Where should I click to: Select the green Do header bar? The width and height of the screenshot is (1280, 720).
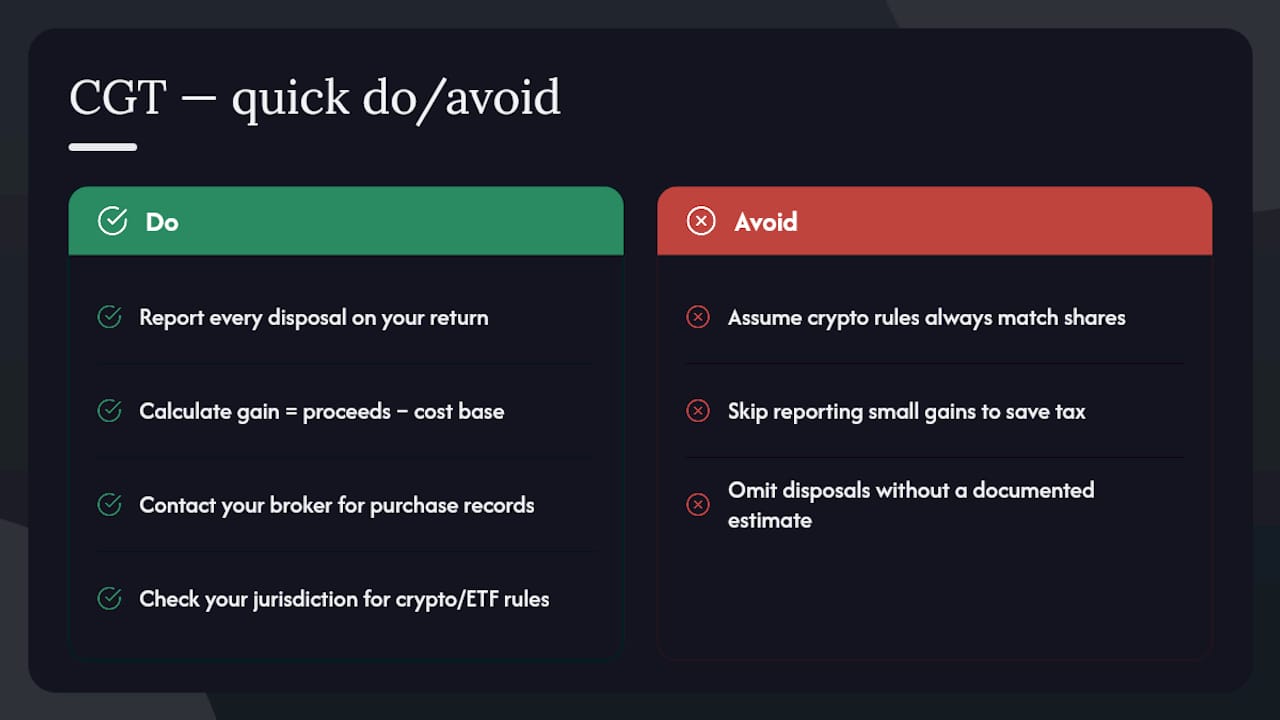coord(346,221)
